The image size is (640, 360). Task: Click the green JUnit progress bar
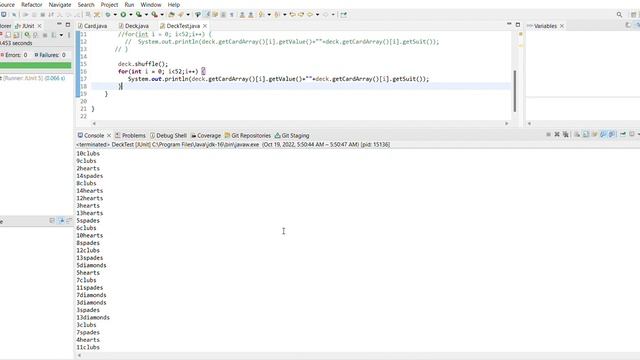(36, 64)
